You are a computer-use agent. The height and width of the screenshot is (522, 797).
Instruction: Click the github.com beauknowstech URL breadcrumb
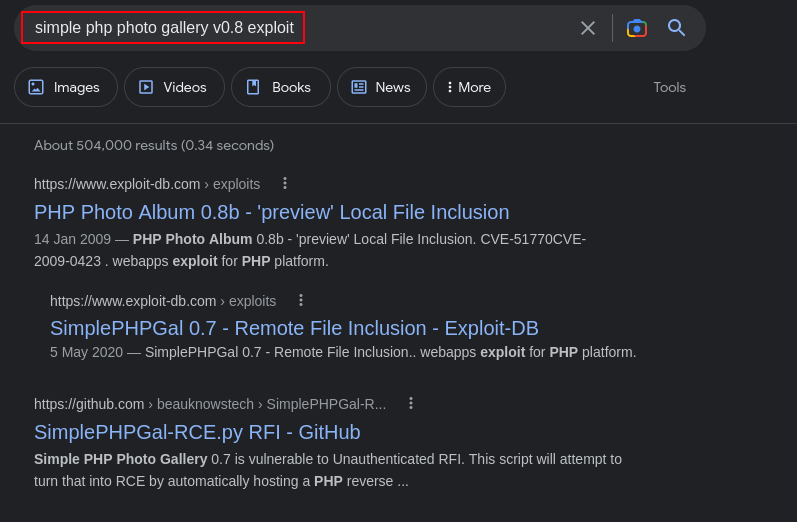click(x=210, y=404)
